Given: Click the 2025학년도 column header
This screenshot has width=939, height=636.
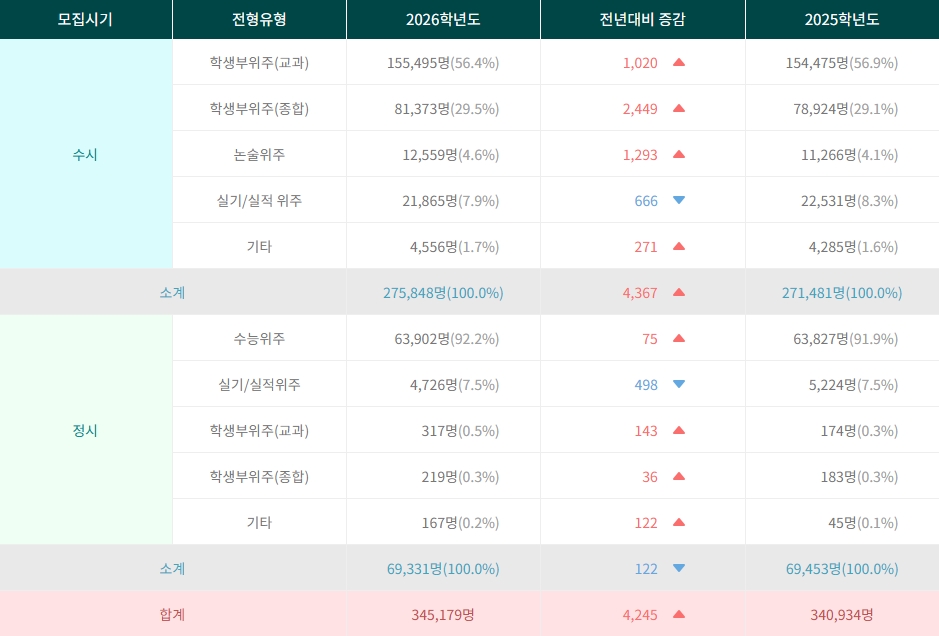Looking at the screenshot, I should click(841, 19).
